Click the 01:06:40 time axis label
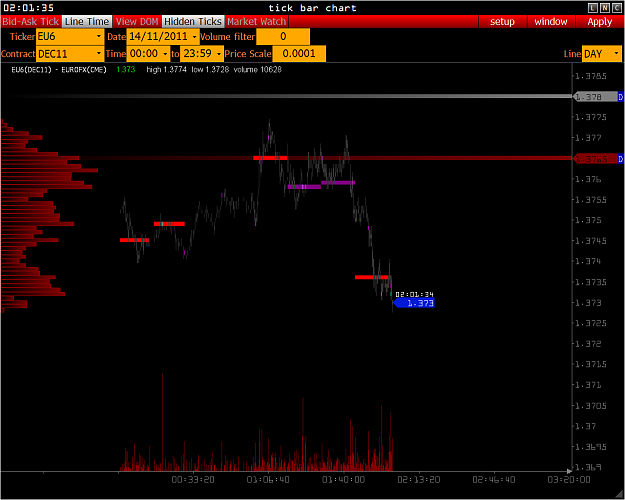 [268, 480]
